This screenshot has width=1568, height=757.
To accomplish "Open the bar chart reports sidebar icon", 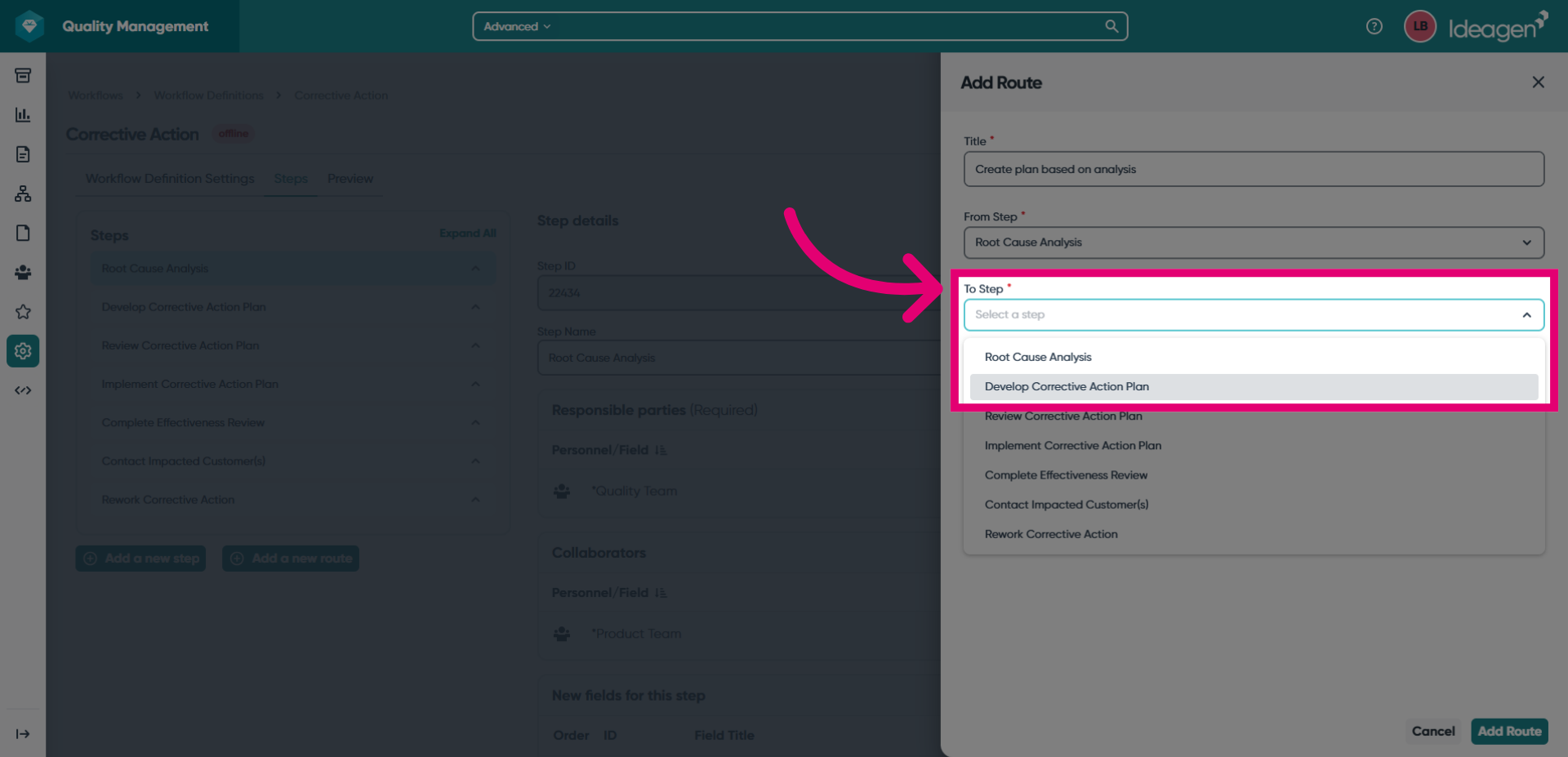I will click(x=23, y=115).
